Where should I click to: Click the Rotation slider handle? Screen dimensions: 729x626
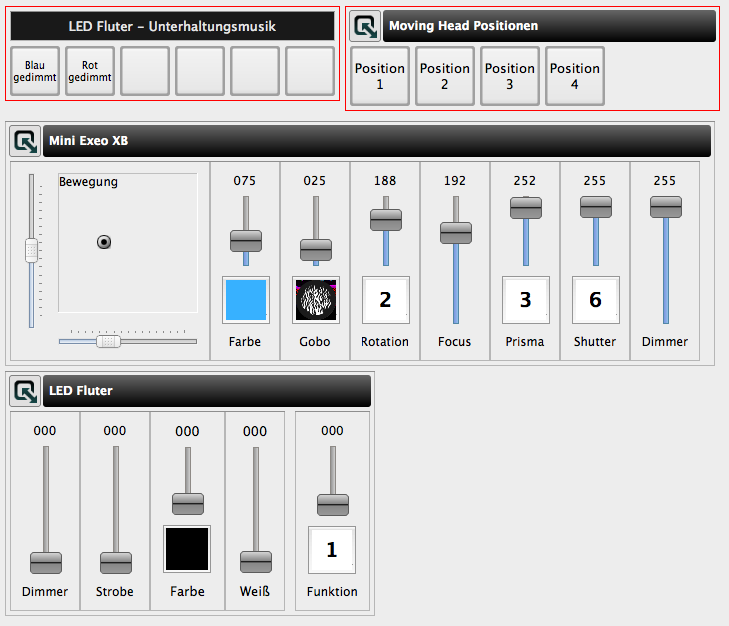point(386,220)
